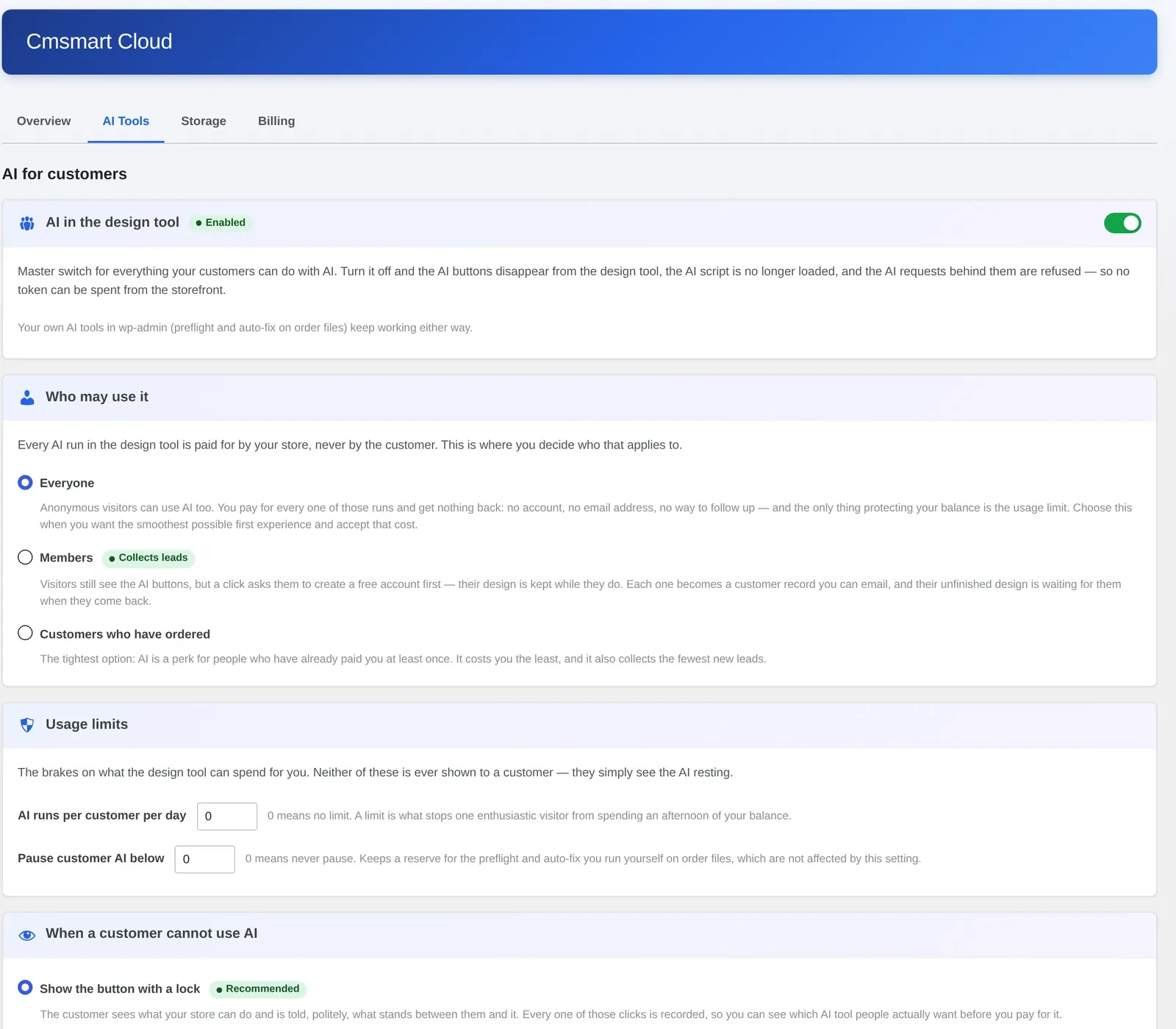
Task: Switch to the AI Tools tab
Action: [126, 121]
